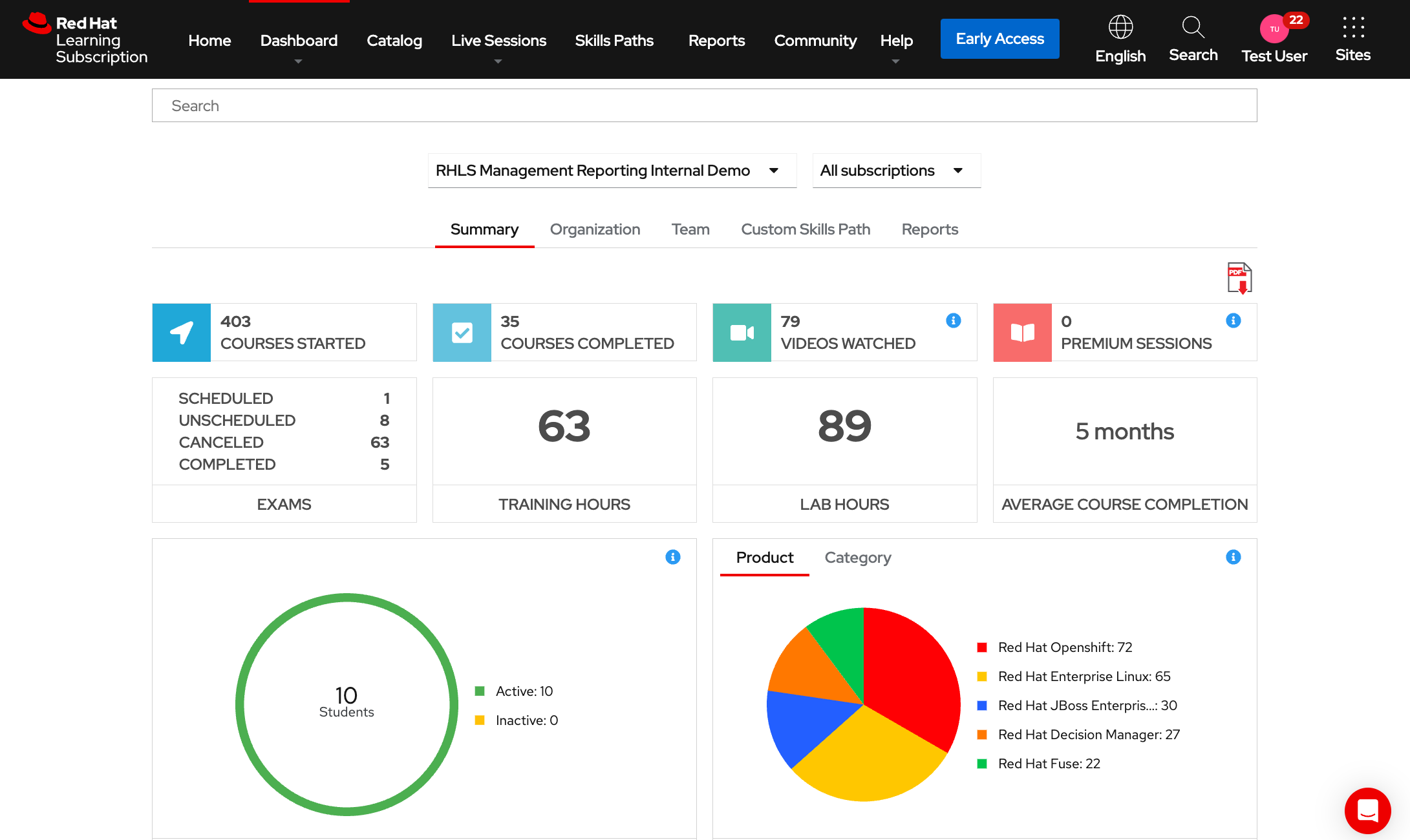Open the Search magnifier icon
1410x840 pixels.
pyautogui.click(x=1193, y=28)
